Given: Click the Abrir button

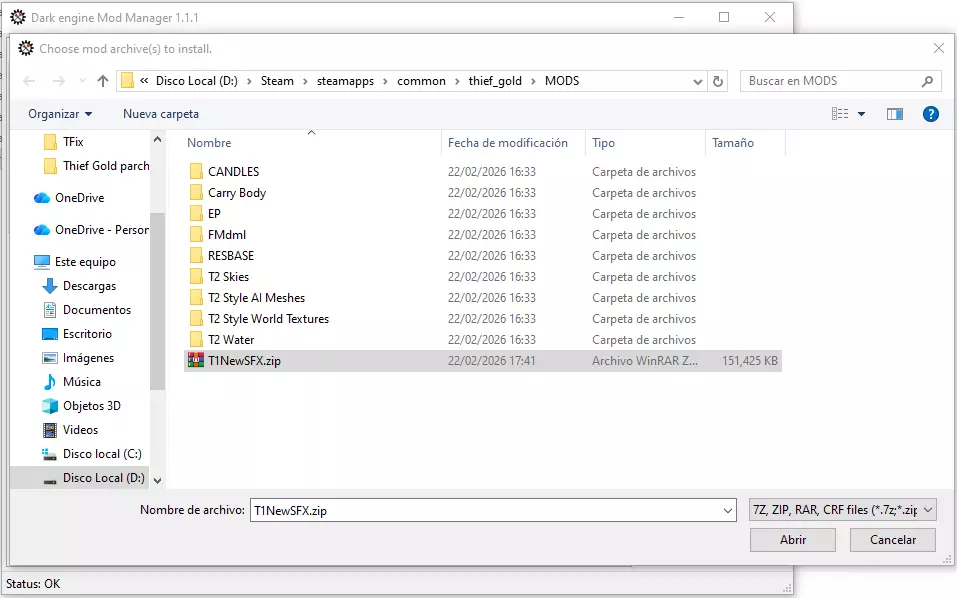Looking at the screenshot, I should [793, 540].
